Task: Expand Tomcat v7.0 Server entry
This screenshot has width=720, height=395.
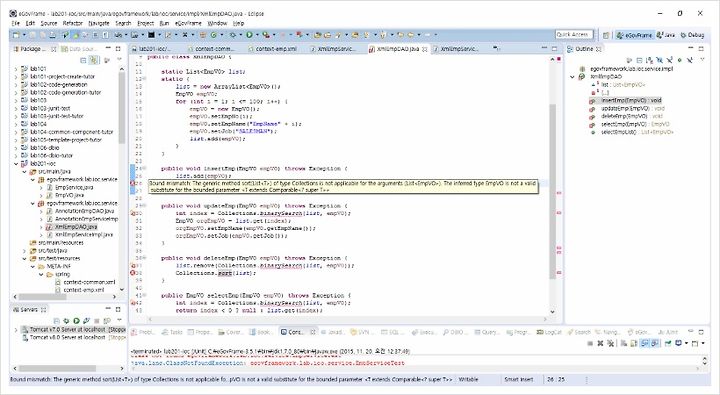Action: 16,329
